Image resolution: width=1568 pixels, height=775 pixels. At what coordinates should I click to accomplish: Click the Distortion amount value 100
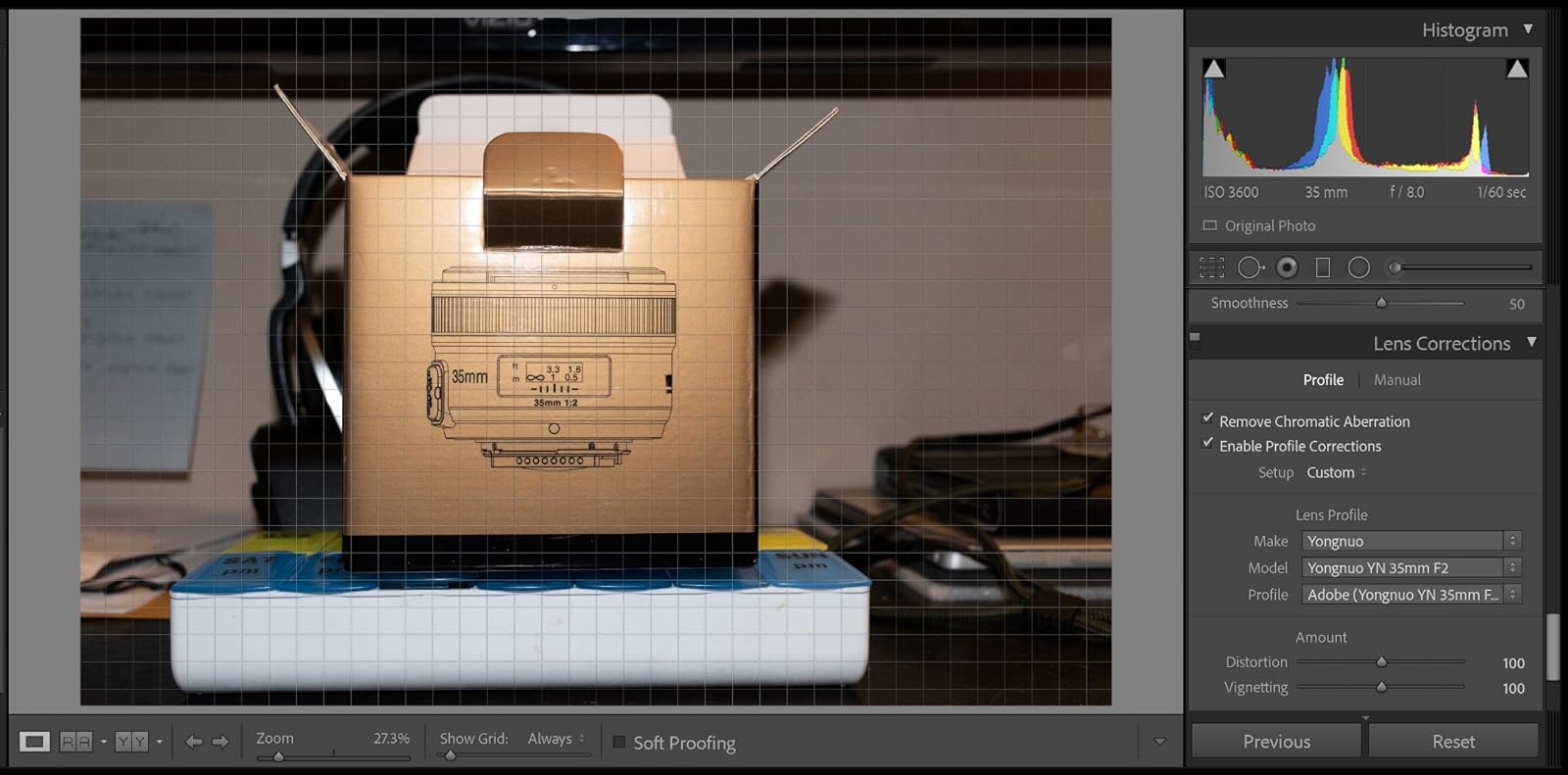coord(1513,663)
